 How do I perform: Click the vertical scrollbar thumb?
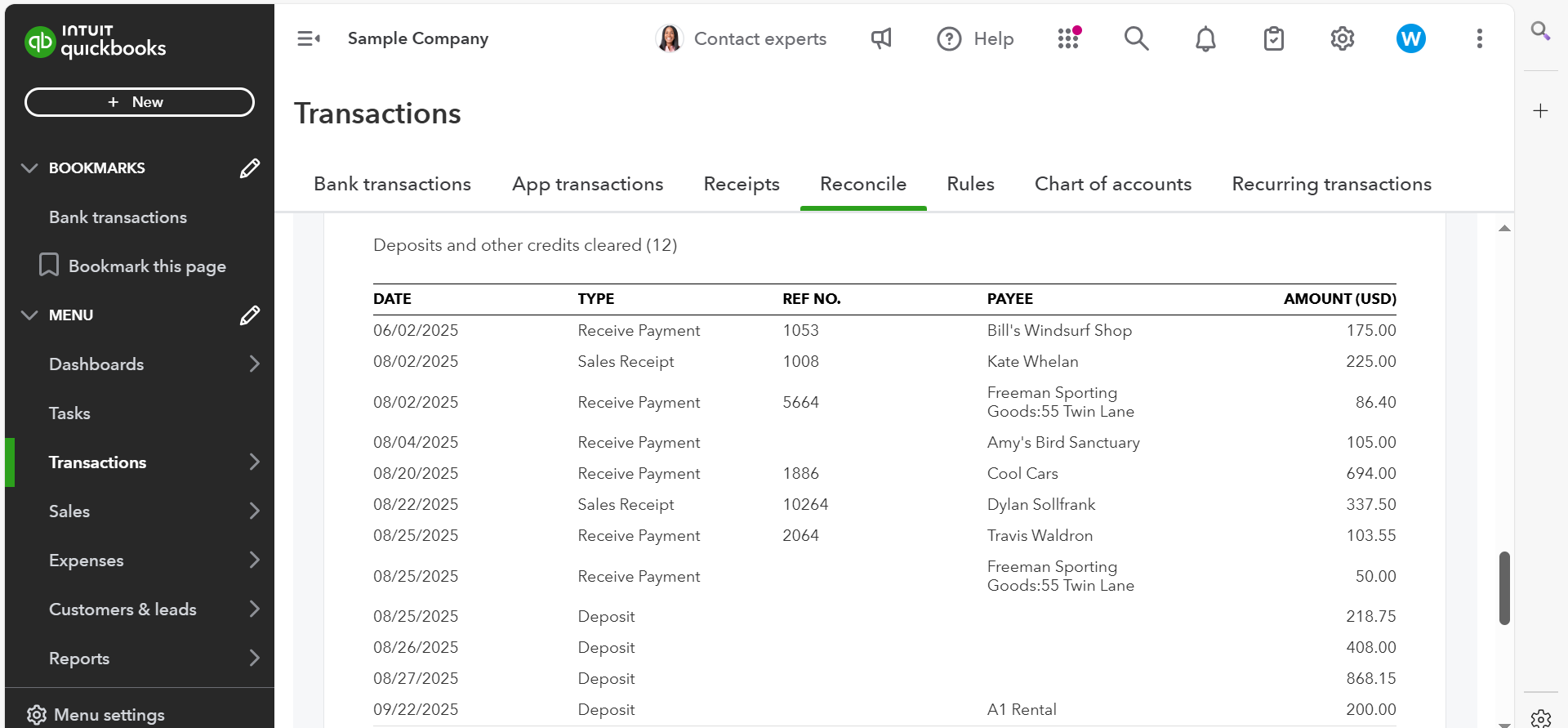pos(1504,588)
